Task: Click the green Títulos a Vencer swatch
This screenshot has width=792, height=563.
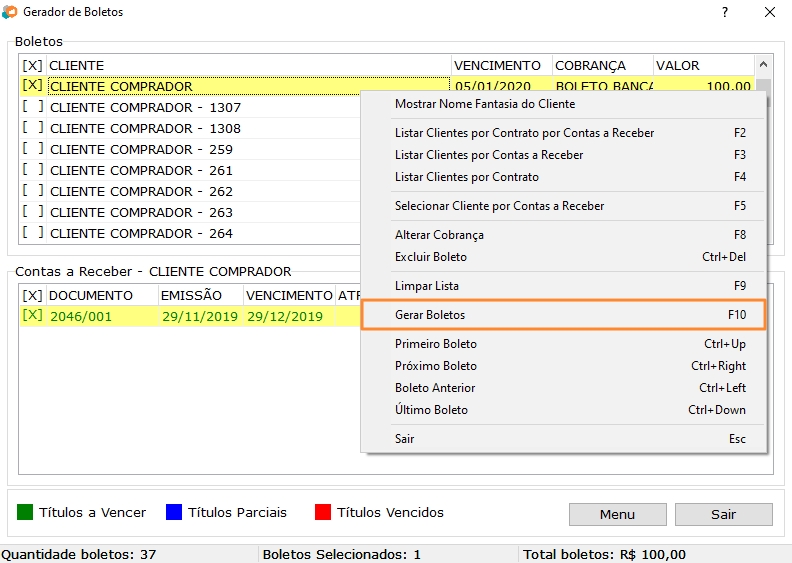Action: [26, 512]
